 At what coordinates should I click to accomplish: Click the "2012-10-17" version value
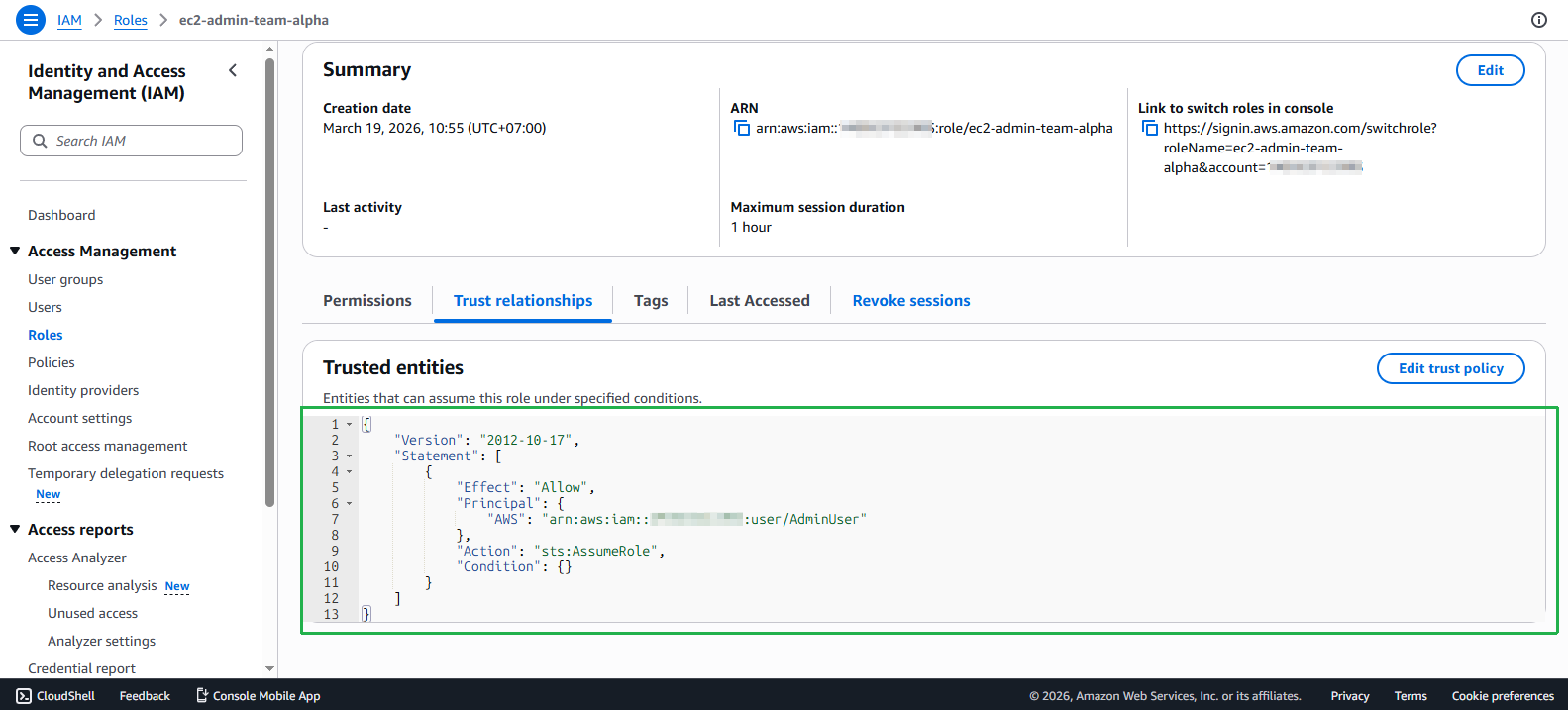click(x=525, y=440)
